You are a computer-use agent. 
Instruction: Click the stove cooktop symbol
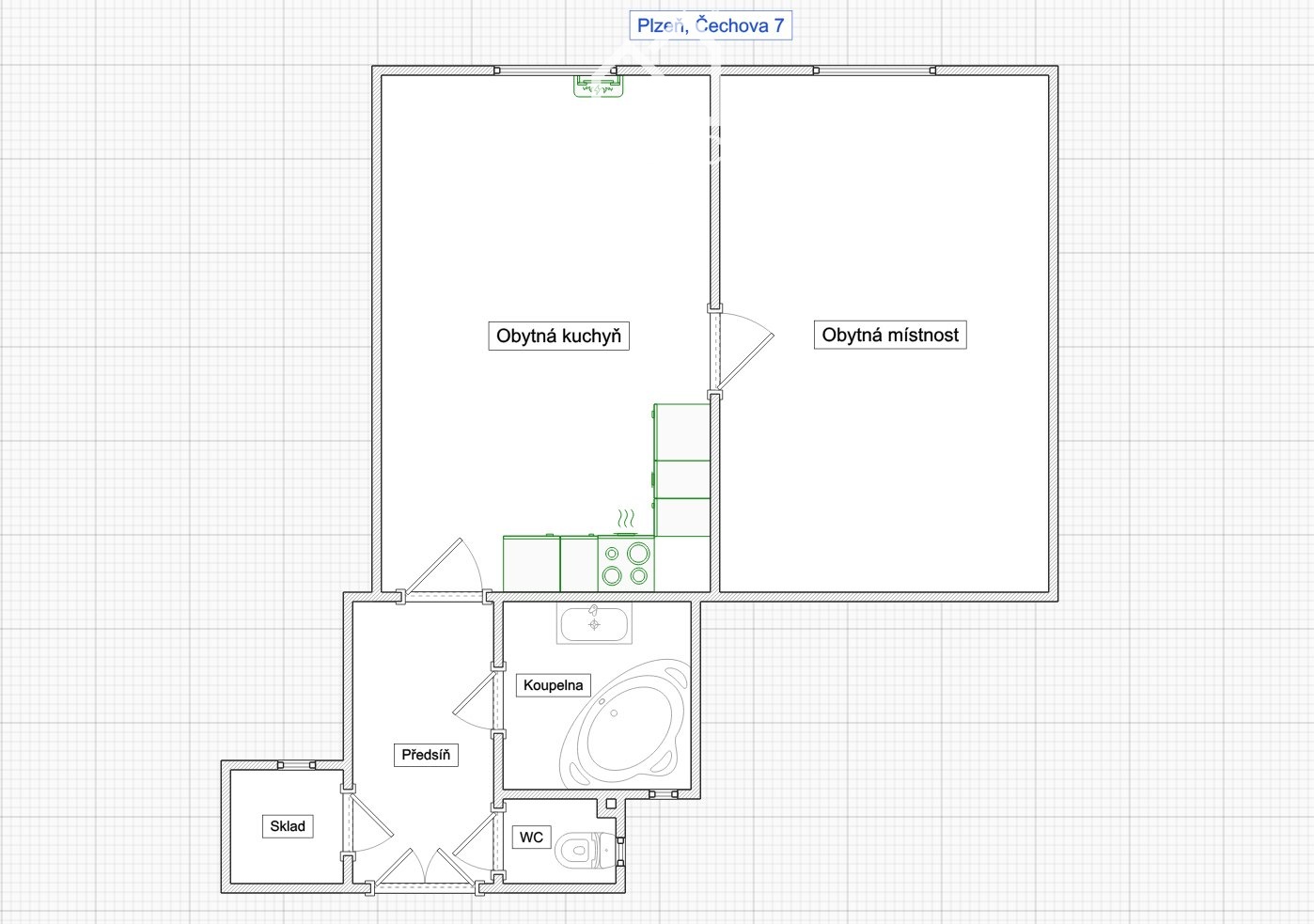point(626,564)
